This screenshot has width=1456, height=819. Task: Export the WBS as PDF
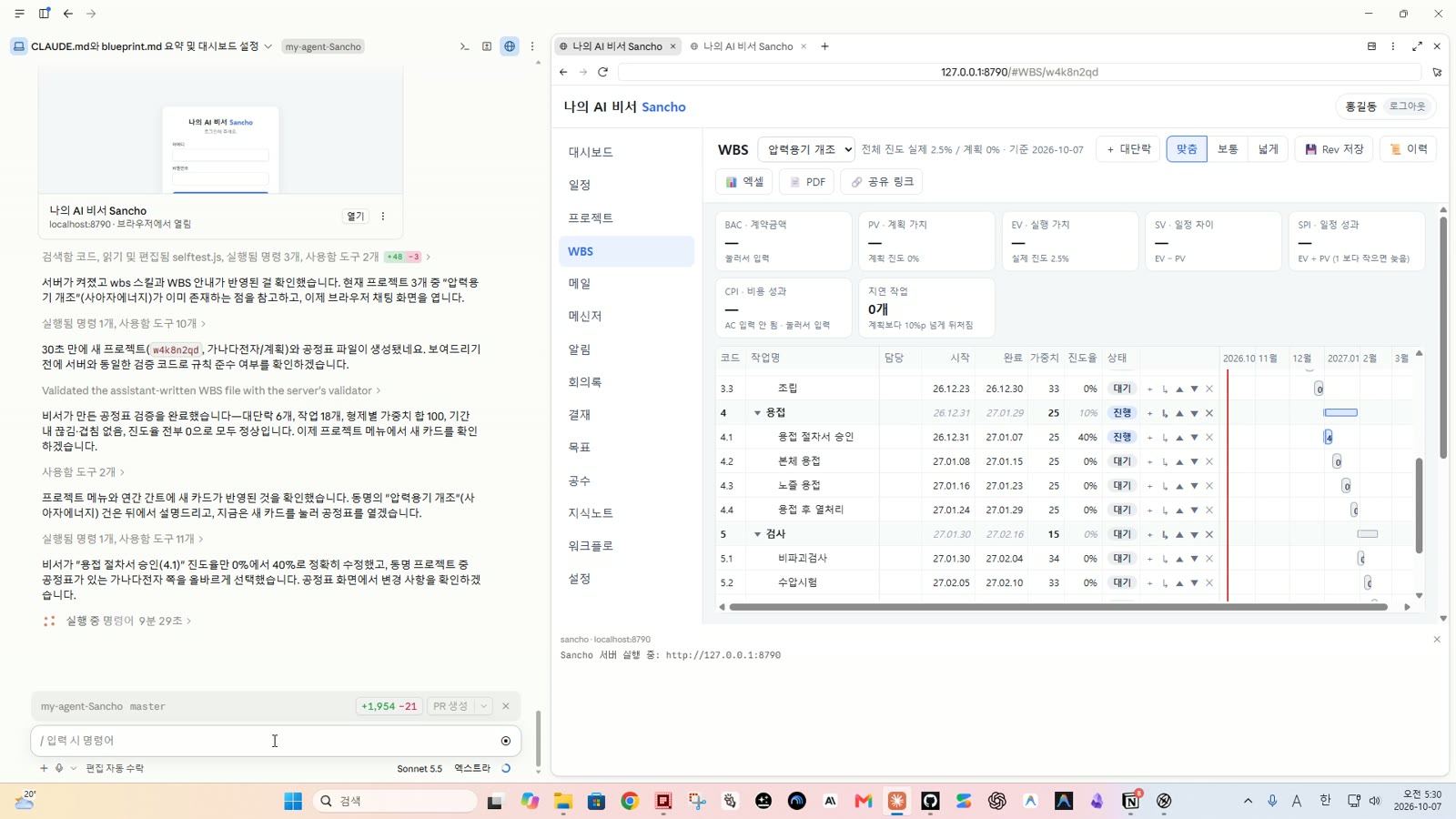pos(807,182)
